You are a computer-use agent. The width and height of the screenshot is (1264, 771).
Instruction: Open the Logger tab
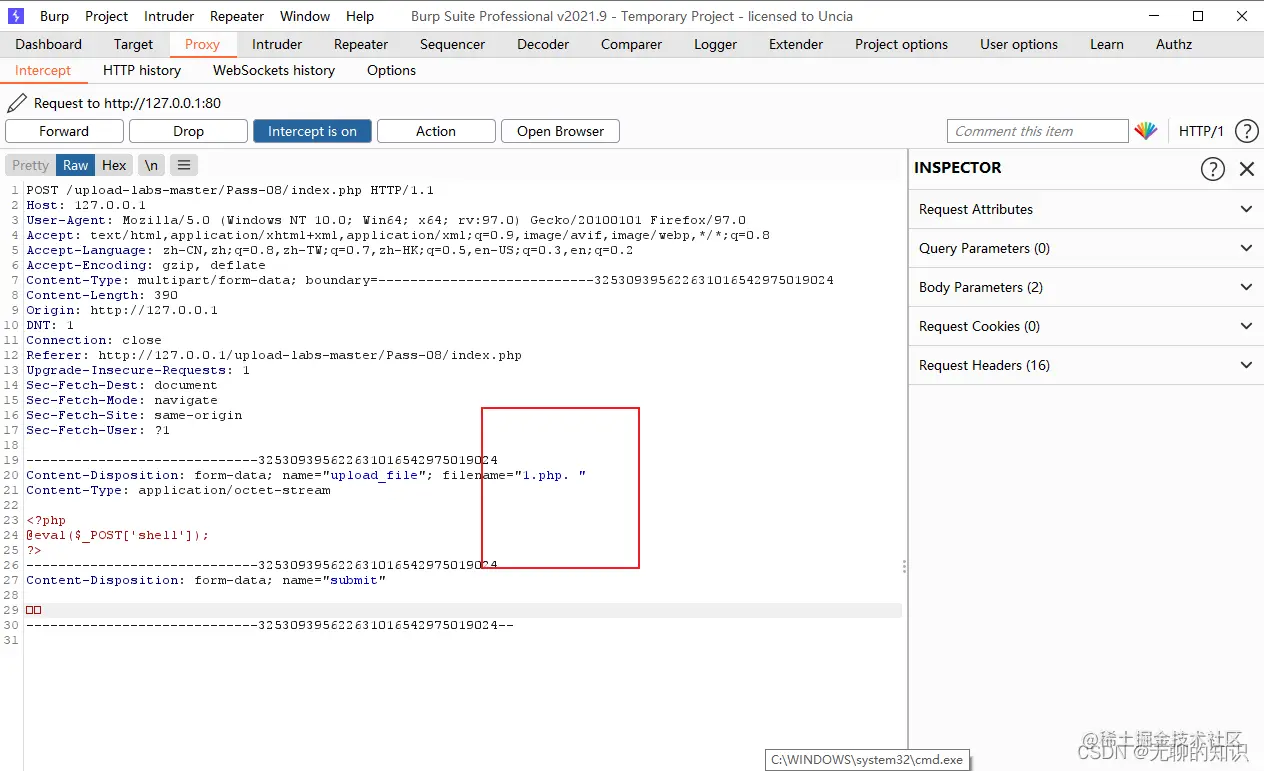(715, 44)
